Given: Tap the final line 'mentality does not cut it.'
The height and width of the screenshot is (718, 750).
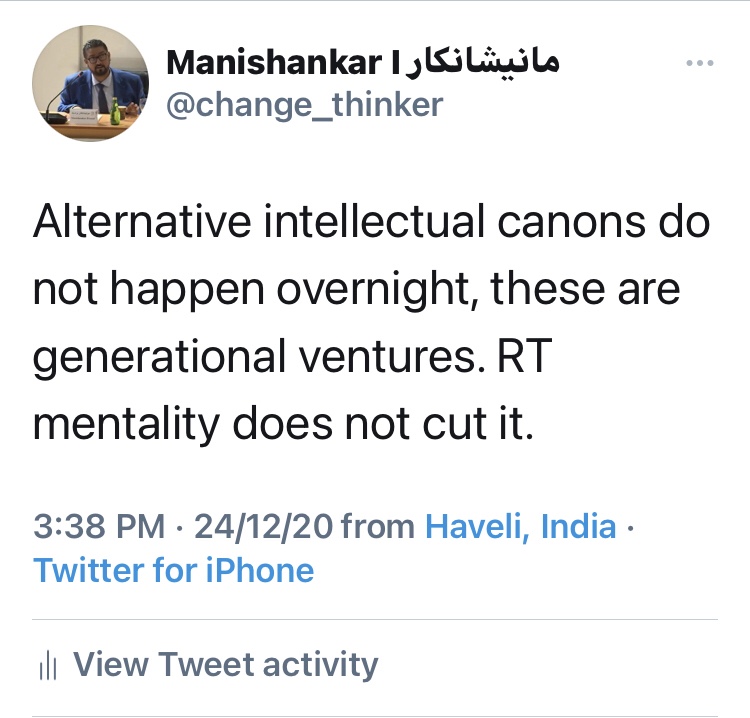Looking at the screenshot, I should pos(285,424).
